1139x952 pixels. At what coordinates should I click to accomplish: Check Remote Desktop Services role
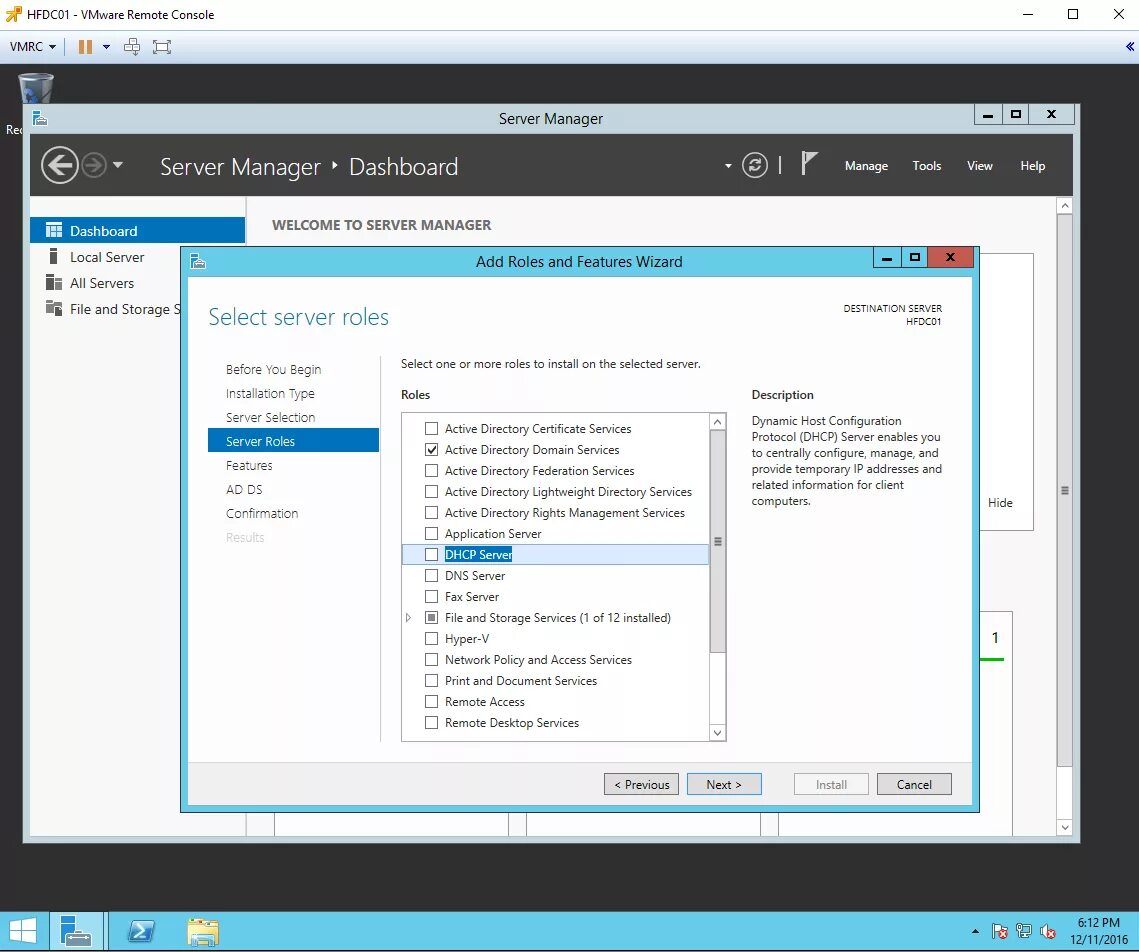(x=431, y=723)
